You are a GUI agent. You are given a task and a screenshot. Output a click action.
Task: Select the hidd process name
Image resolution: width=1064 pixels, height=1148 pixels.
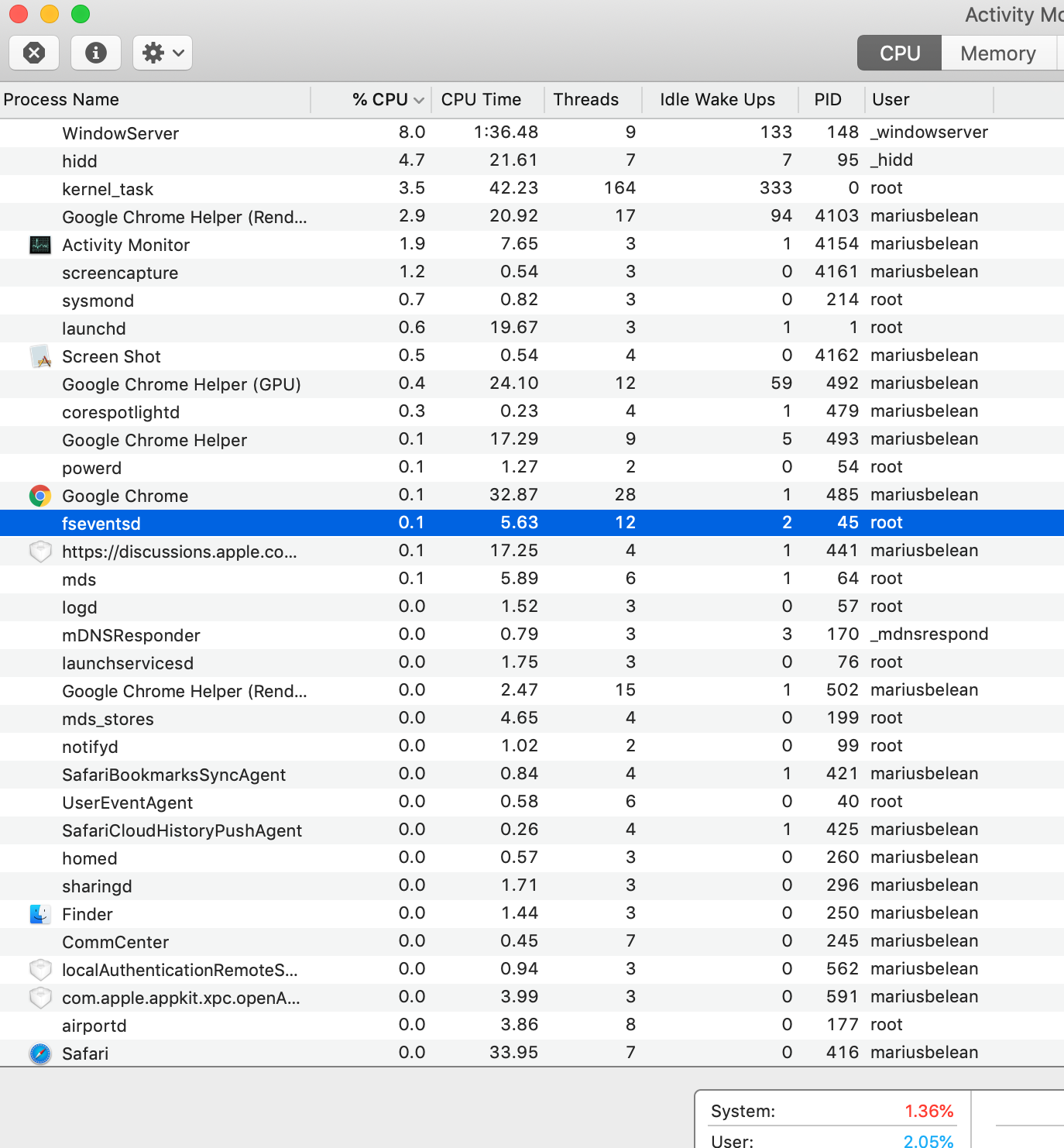click(80, 161)
